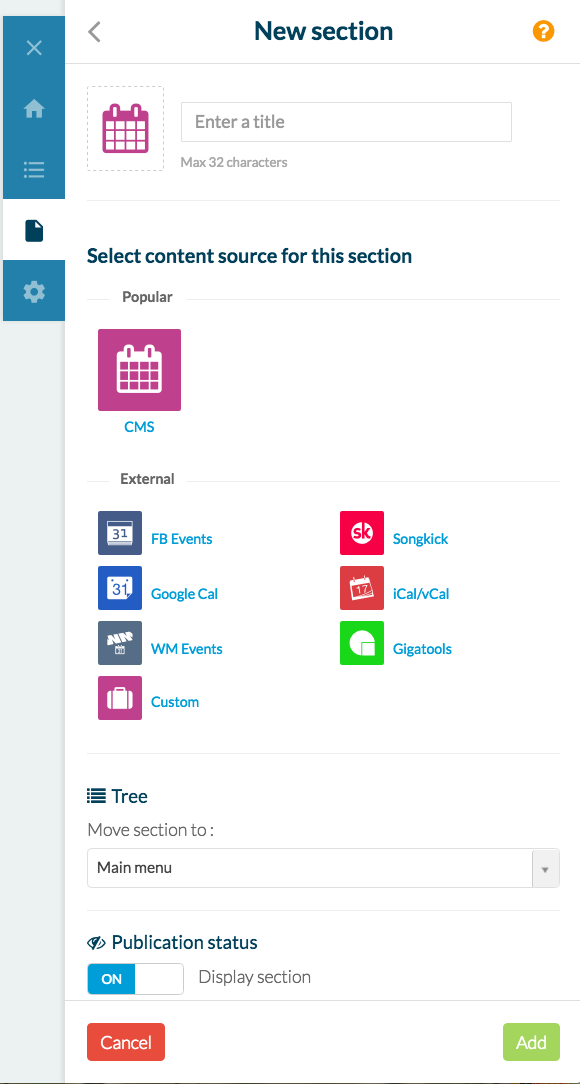Focus the Enter a title field
Screen dimensions: 580x1084
[346, 122]
